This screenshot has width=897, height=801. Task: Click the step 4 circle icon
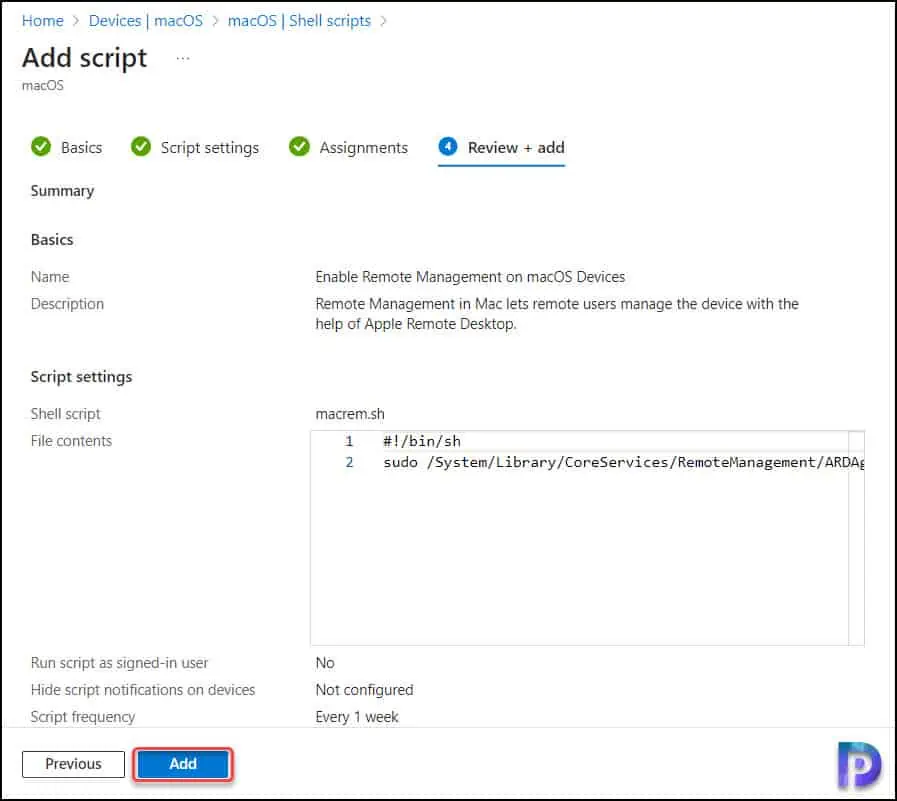click(448, 147)
